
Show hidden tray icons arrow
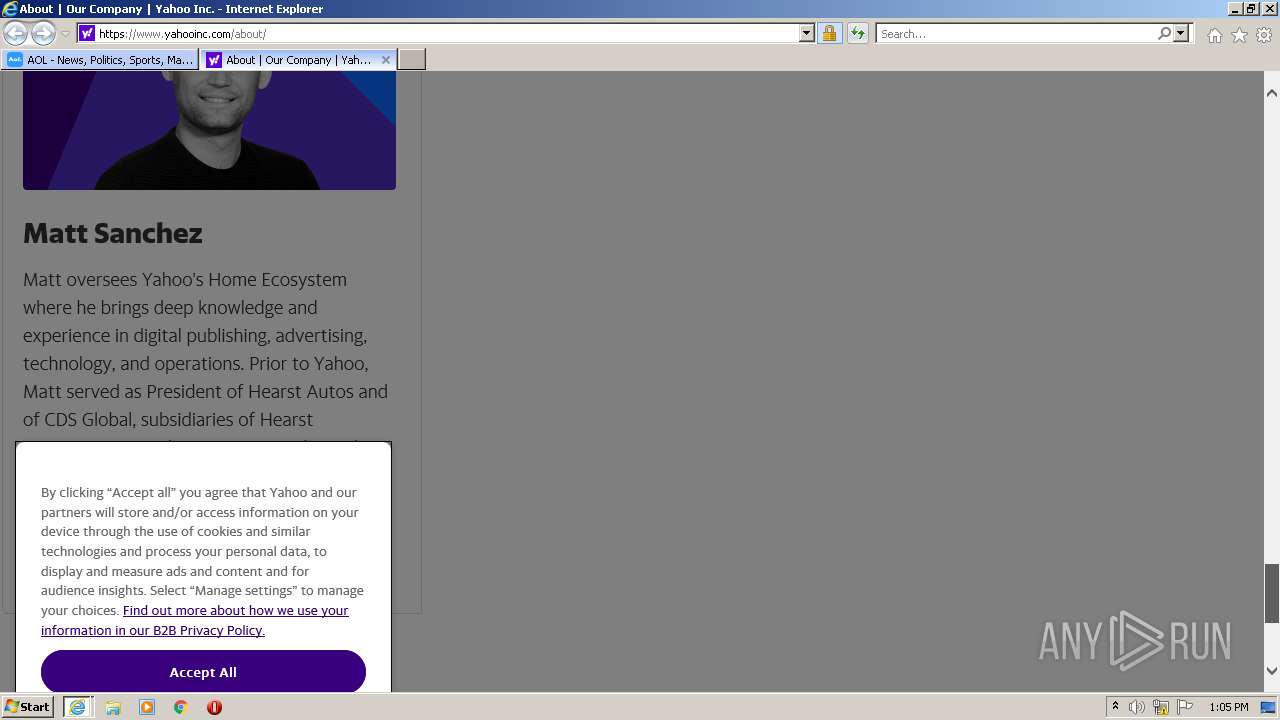1115,707
